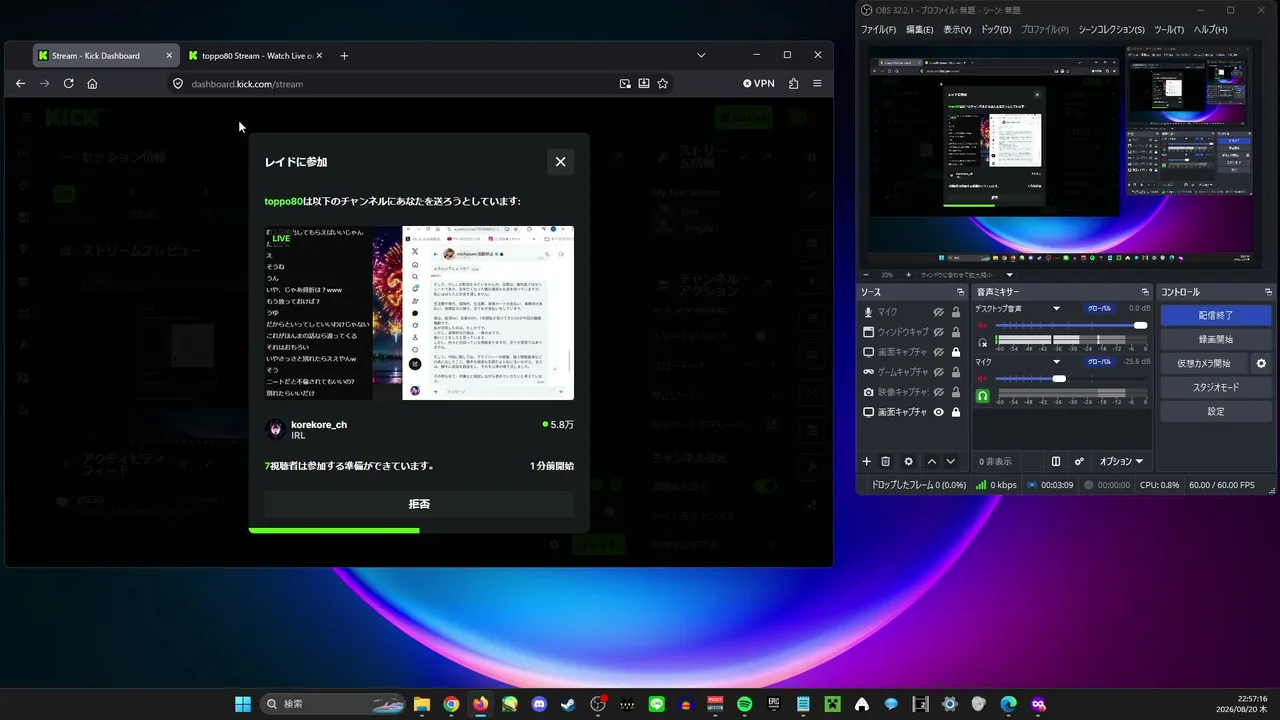This screenshot has height=720, width=1280.
Task: Toggle monitoring headphones for デスクトップ音声
Action: pyautogui.click(x=983, y=341)
